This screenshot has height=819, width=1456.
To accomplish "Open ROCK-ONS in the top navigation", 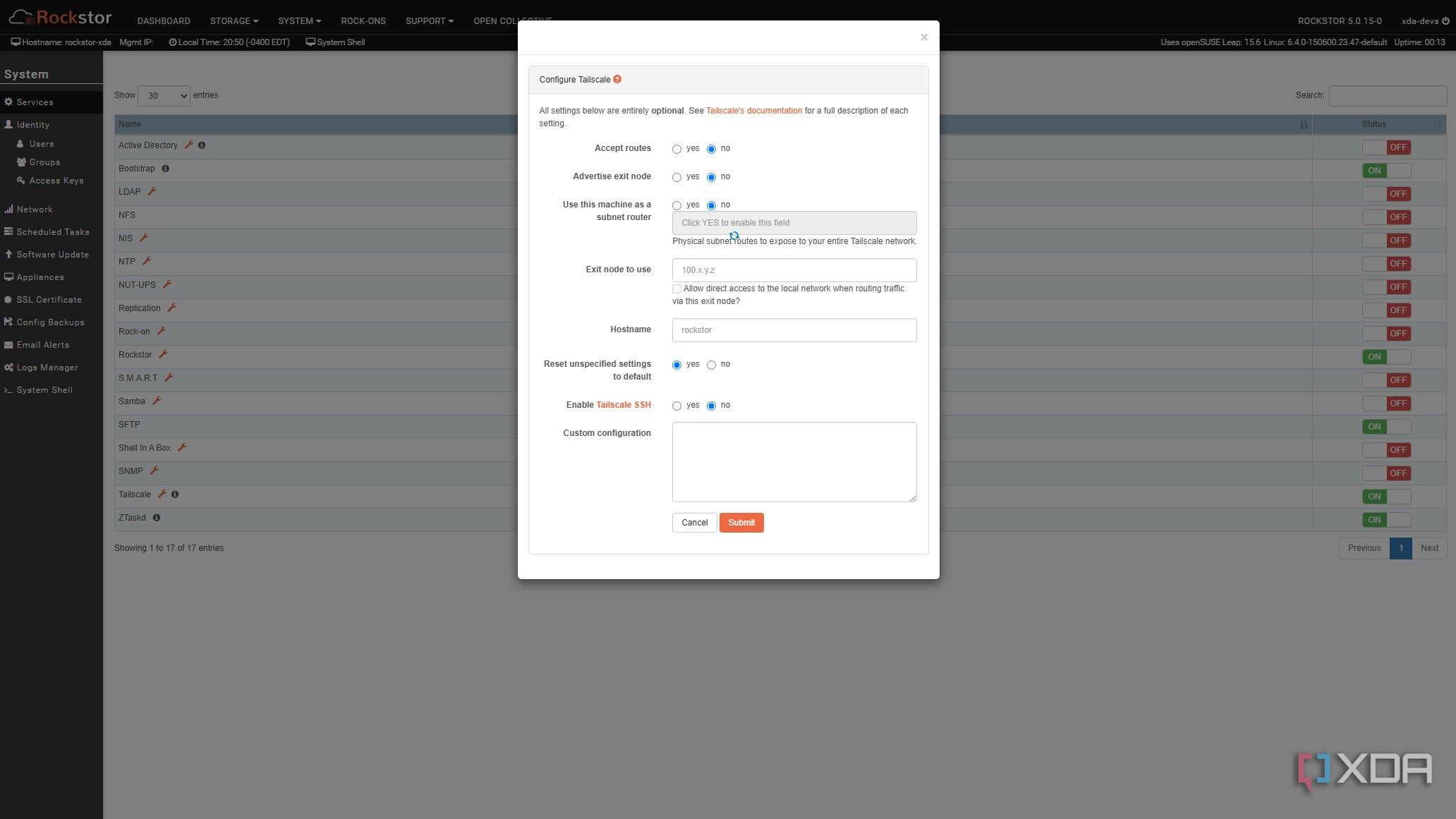I will [363, 21].
